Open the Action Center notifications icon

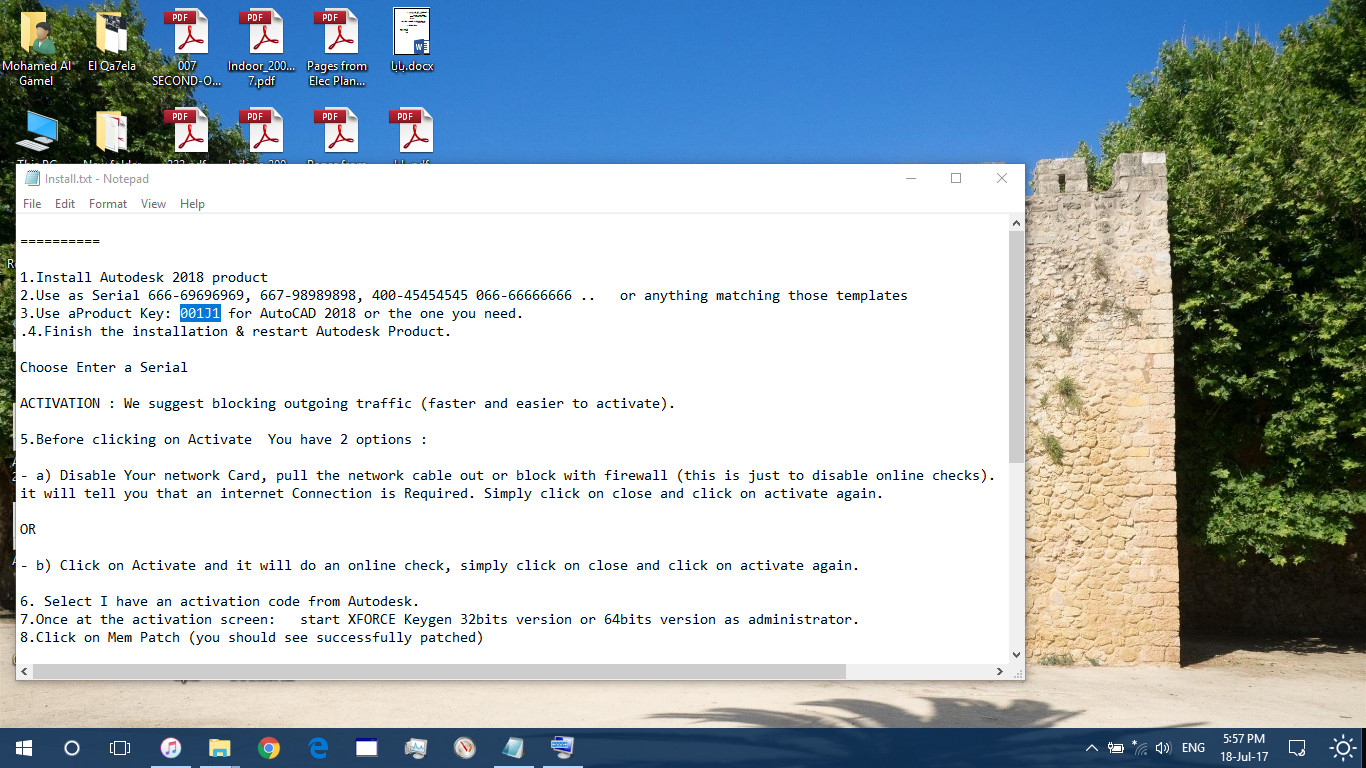[1297, 748]
